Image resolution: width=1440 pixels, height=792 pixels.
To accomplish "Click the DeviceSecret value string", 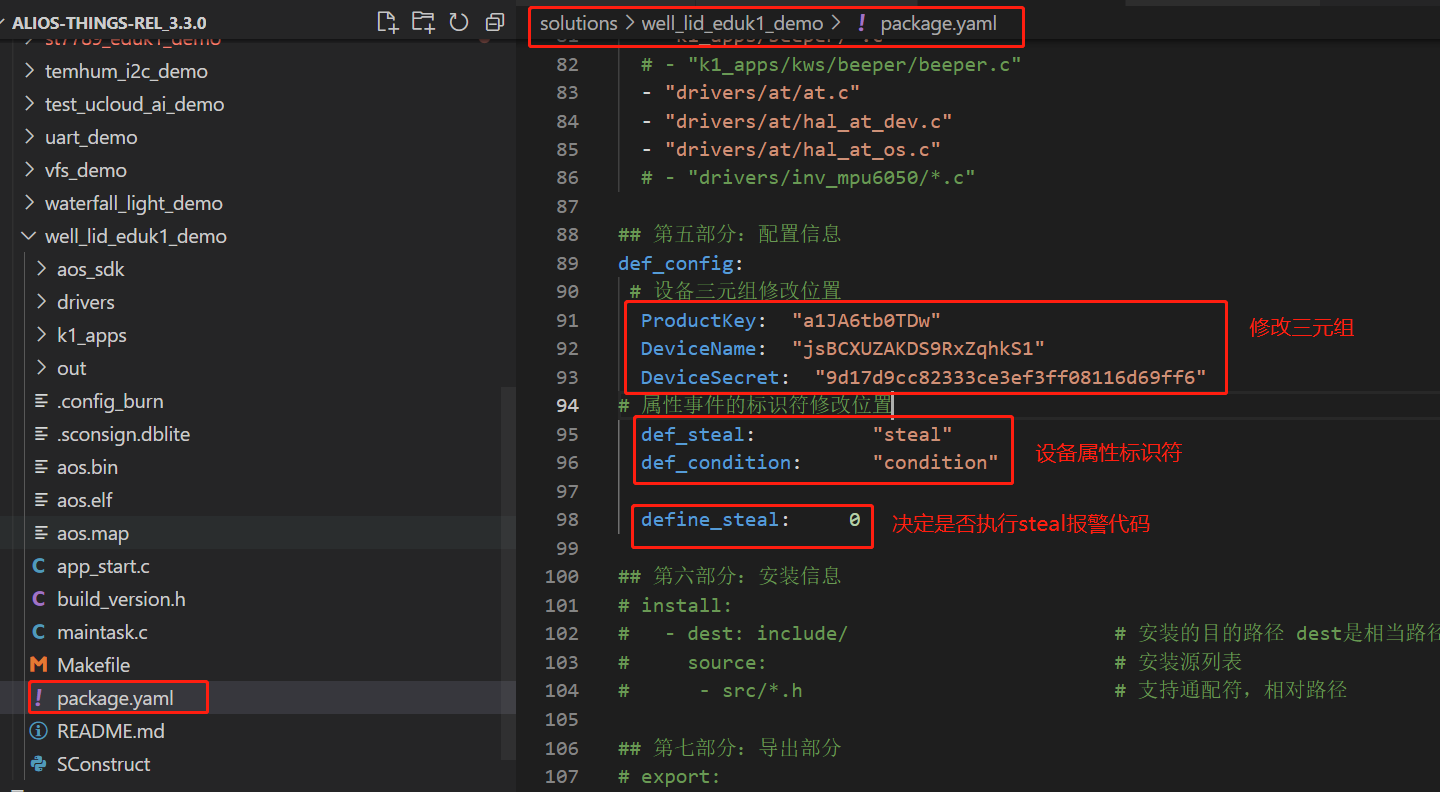I will 1010,377.
